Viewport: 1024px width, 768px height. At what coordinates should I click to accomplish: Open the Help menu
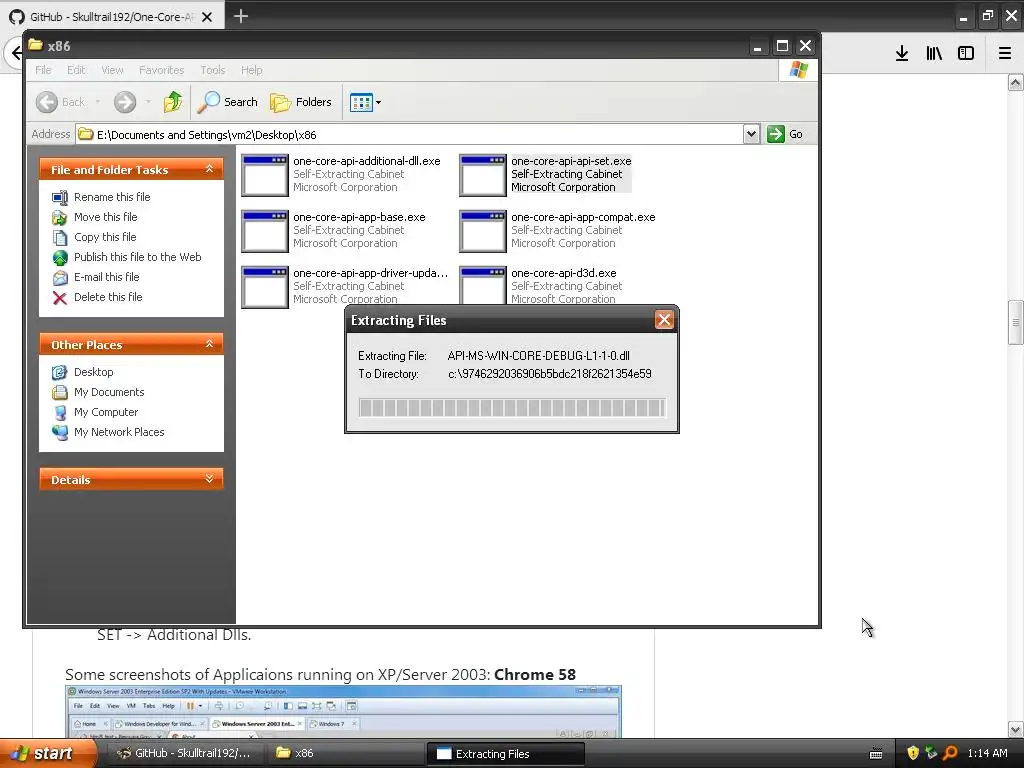pyautogui.click(x=251, y=70)
